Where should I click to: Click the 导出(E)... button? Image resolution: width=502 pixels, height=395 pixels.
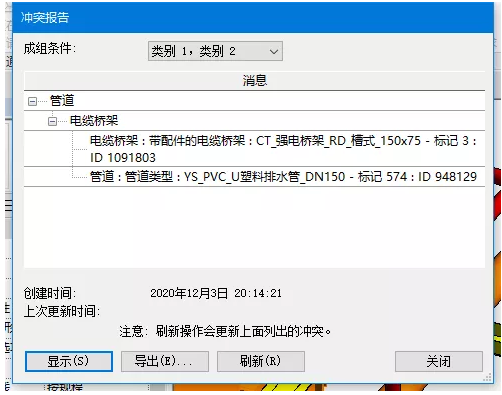coord(165,361)
